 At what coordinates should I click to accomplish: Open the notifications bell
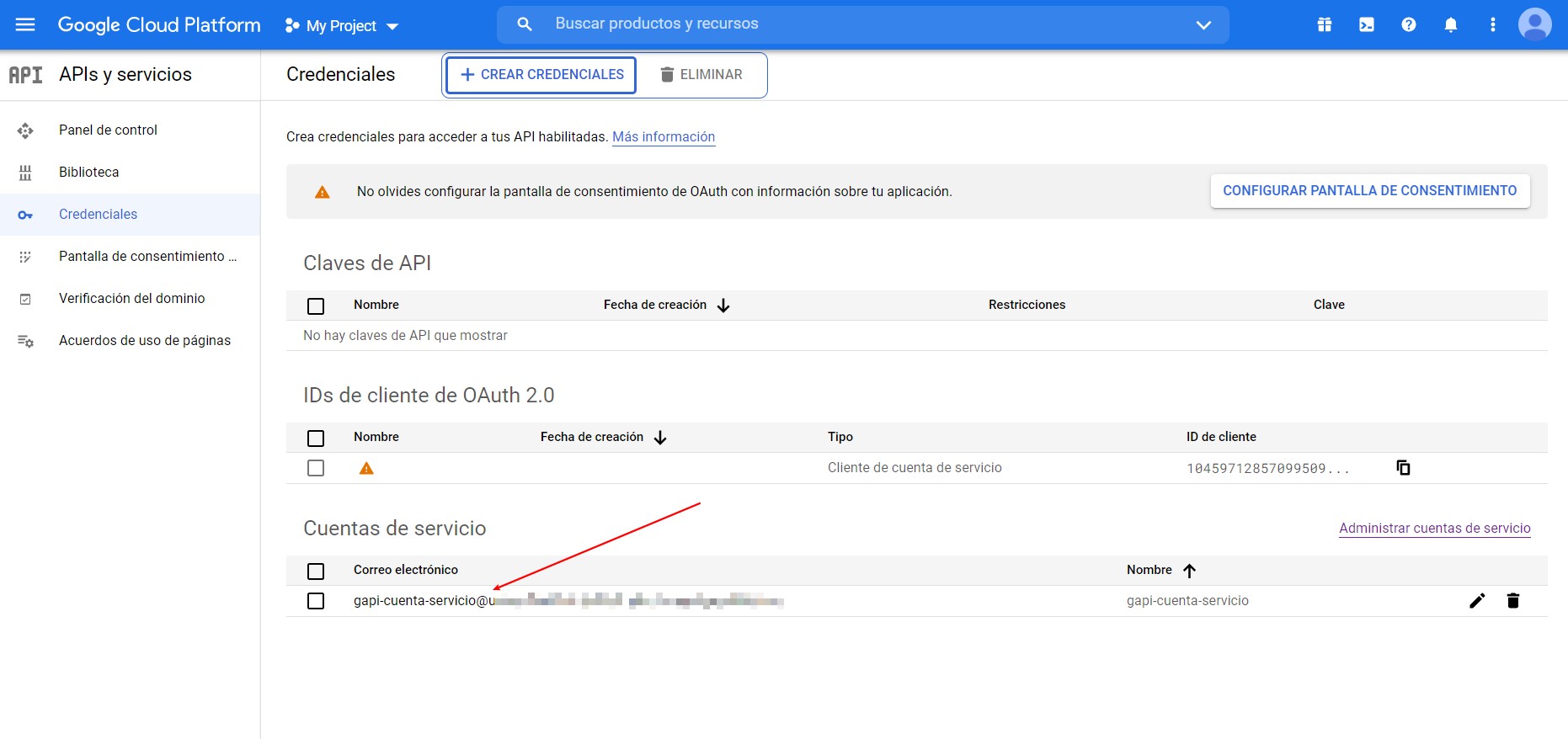point(1450,24)
